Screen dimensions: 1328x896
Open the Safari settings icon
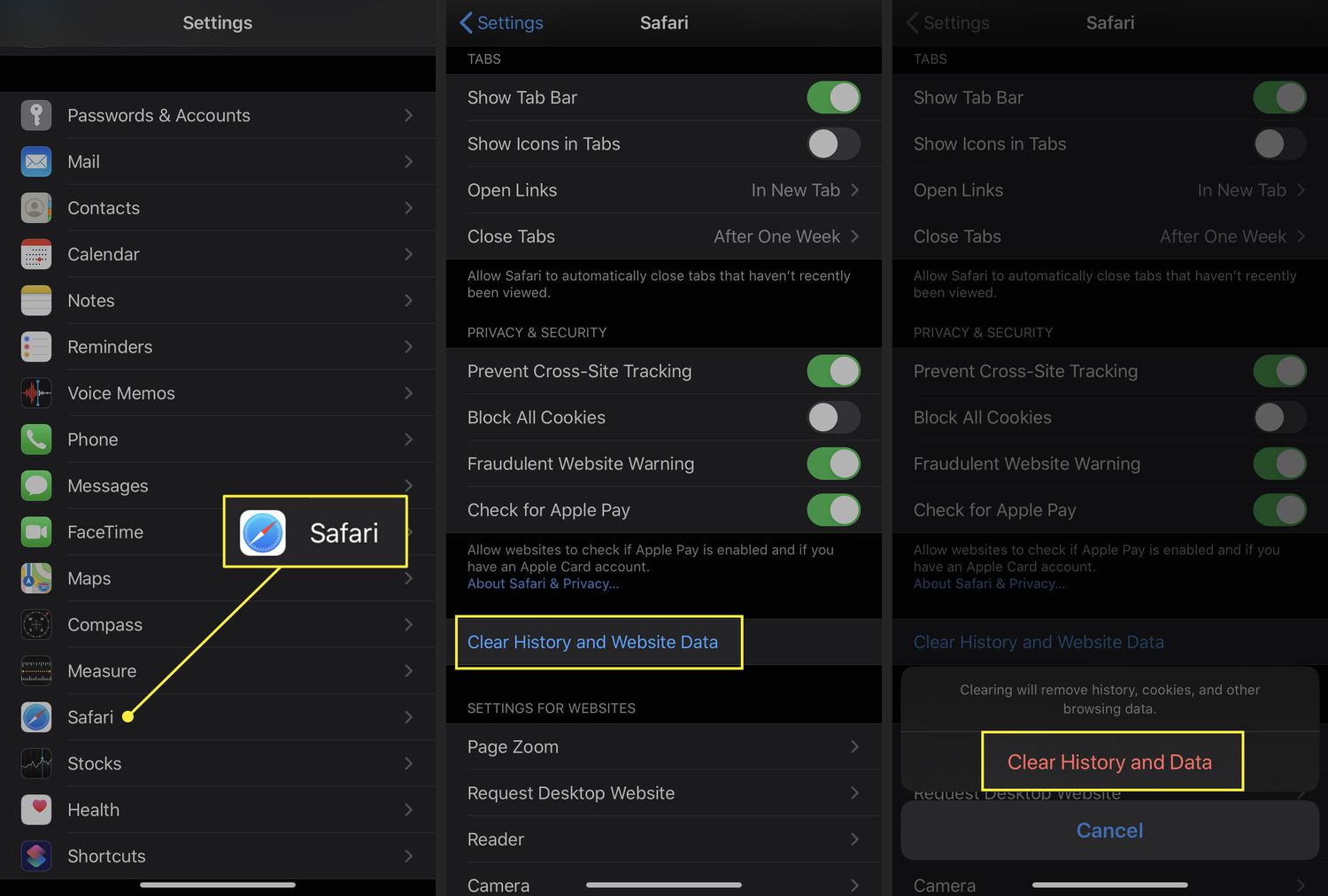pos(35,717)
